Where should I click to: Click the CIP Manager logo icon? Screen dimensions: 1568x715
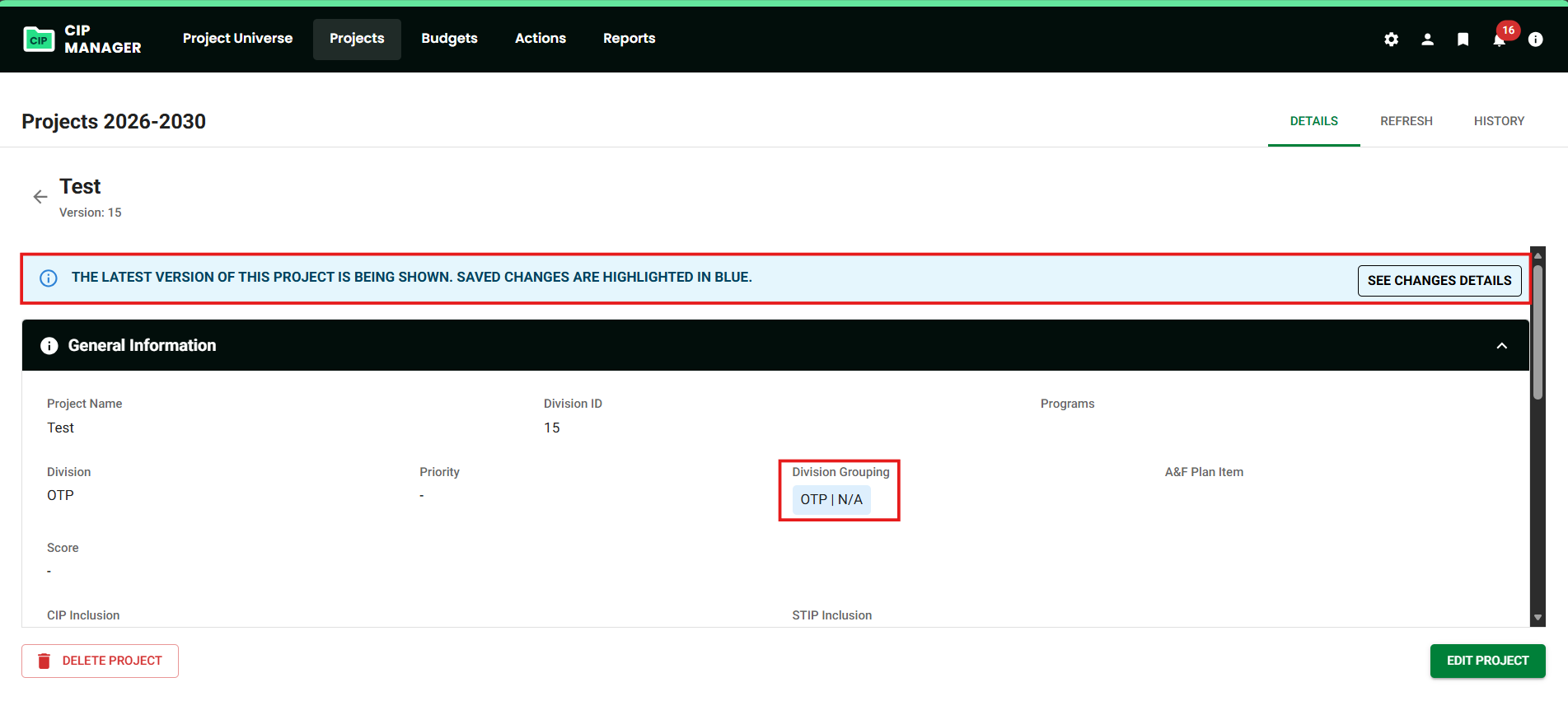39,40
